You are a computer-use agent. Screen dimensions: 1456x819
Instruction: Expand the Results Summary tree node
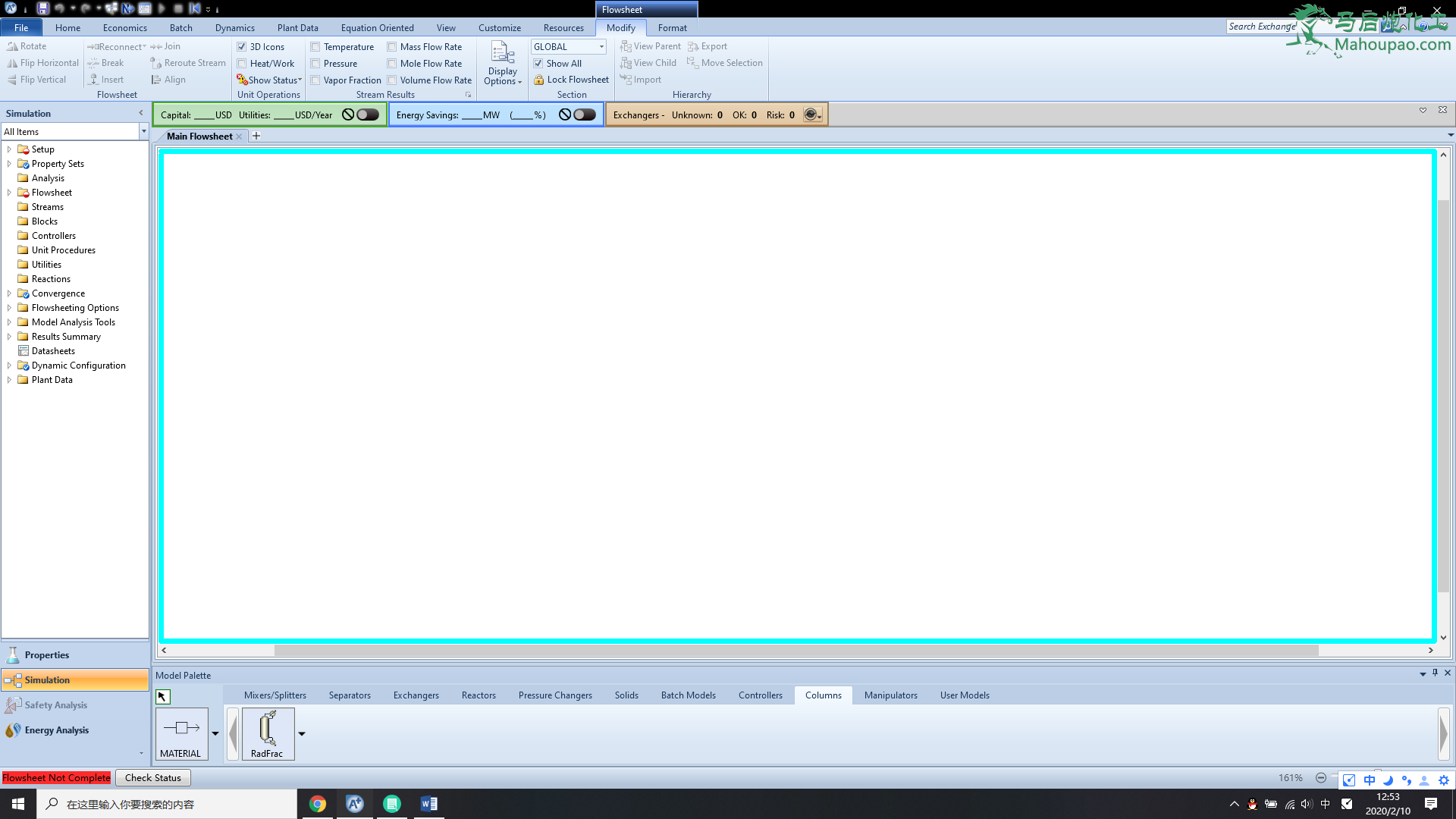(9, 337)
